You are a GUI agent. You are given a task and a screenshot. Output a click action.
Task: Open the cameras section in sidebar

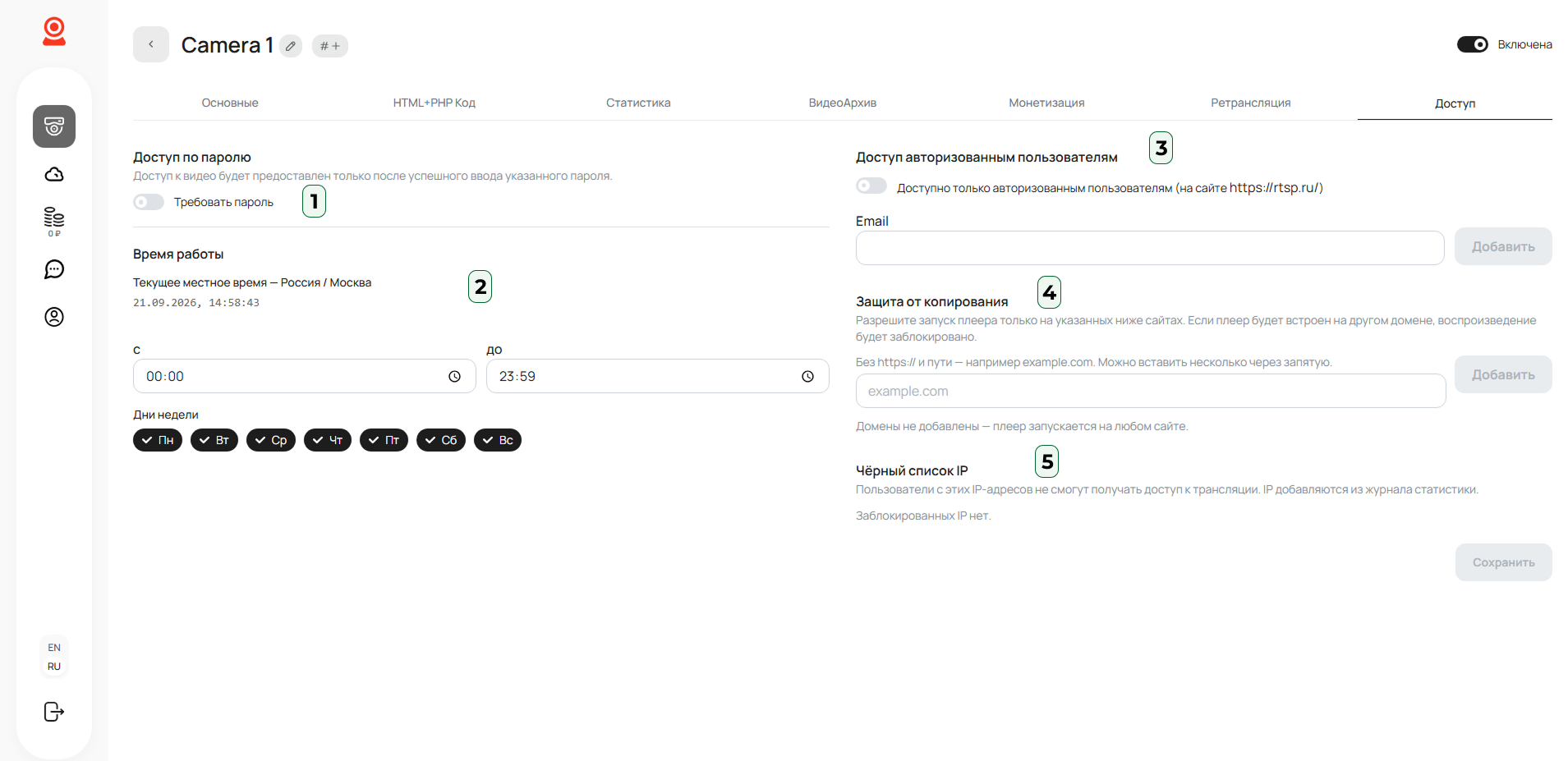coord(54,126)
